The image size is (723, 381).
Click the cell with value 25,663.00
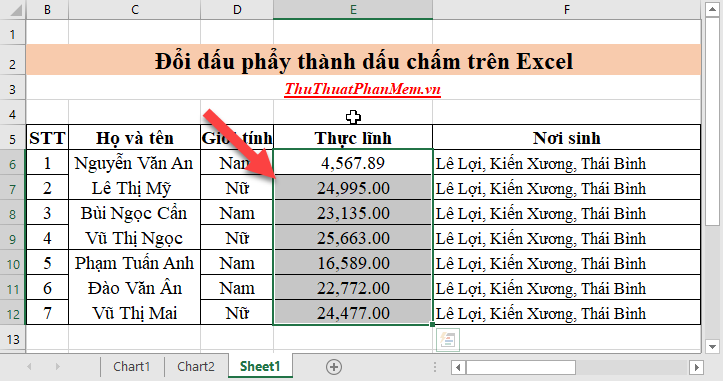click(x=353, y=238)
